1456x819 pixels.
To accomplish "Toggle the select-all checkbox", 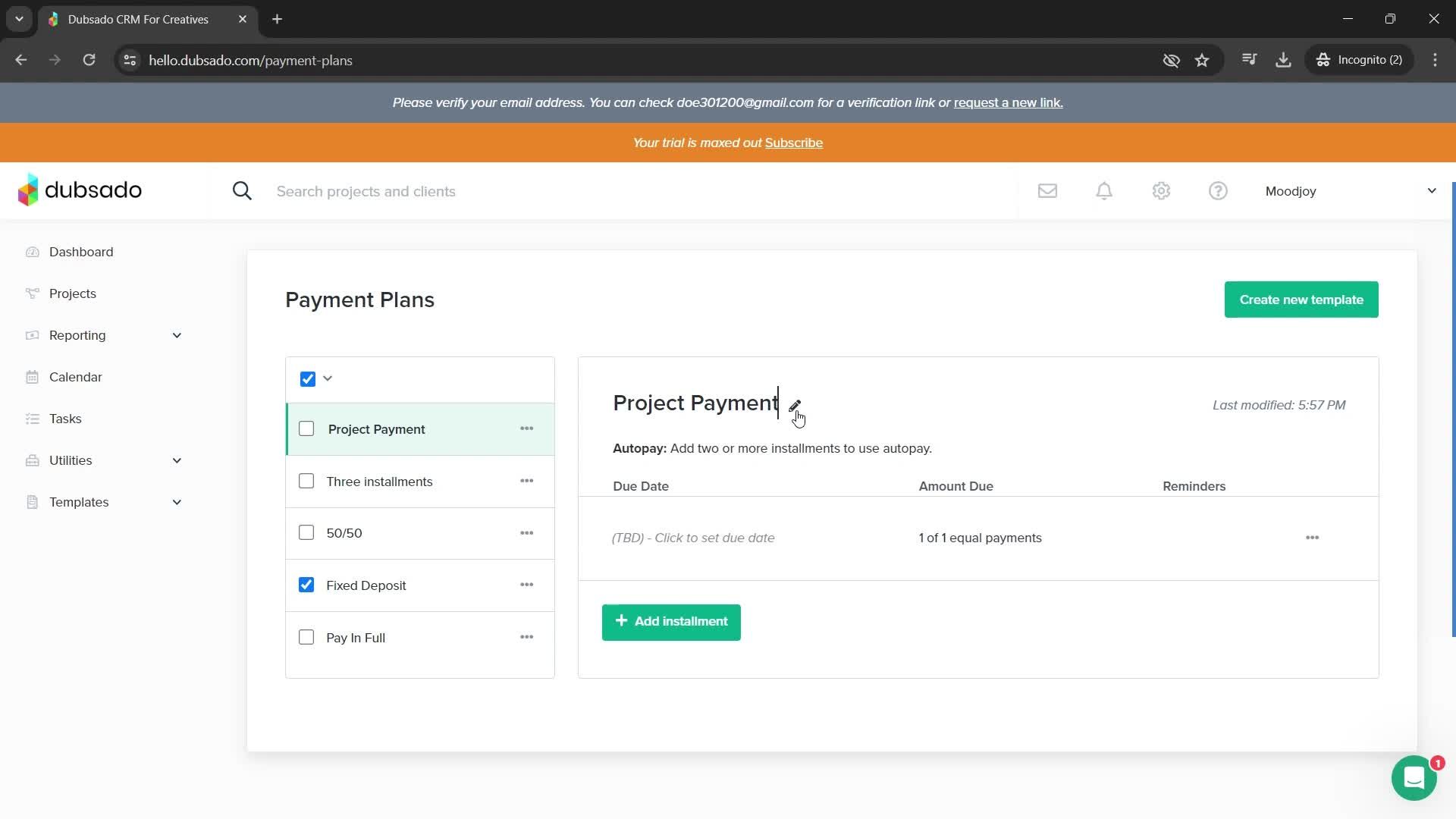I will (307, 378).
